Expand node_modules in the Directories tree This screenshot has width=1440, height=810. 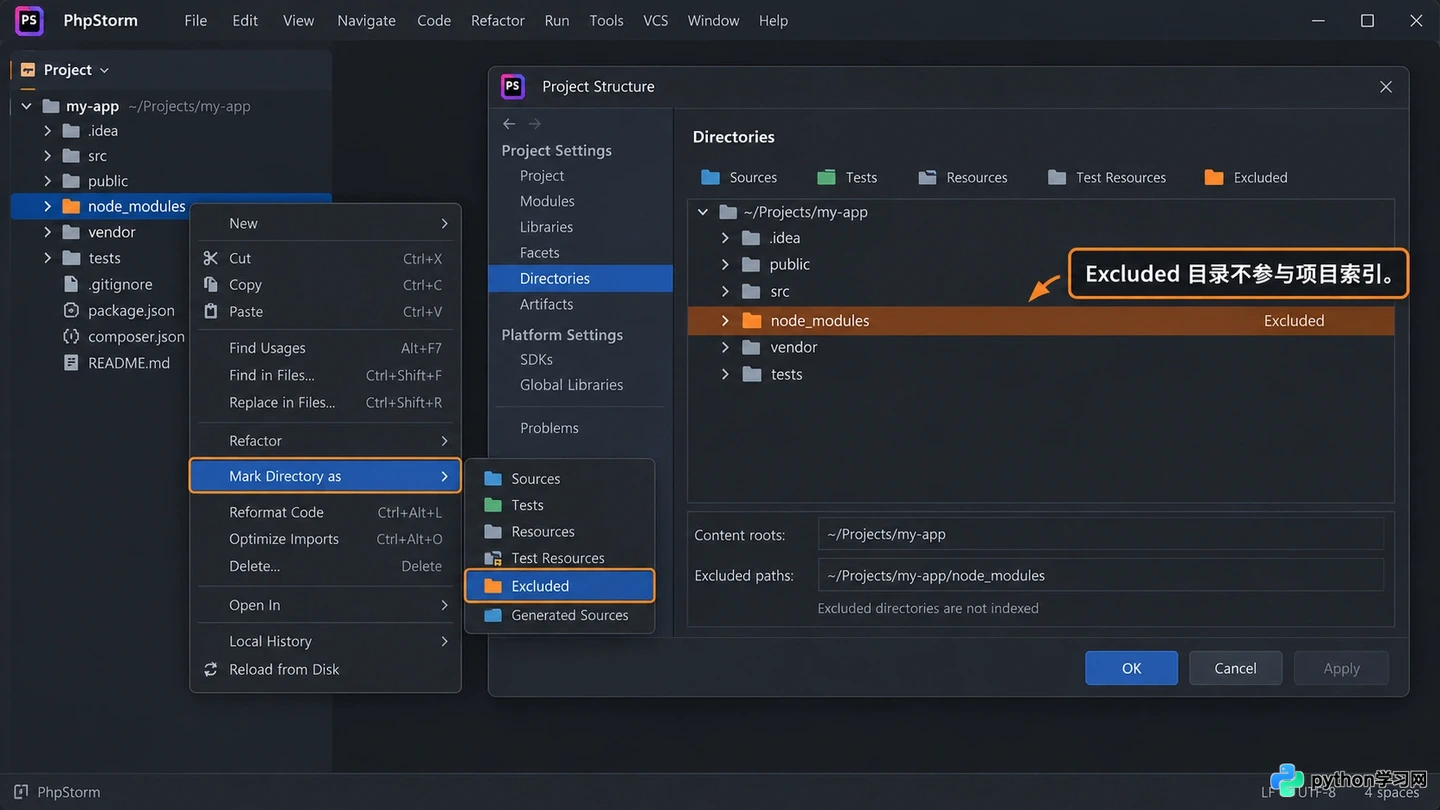pyautogui.click(x=725, y=321)
